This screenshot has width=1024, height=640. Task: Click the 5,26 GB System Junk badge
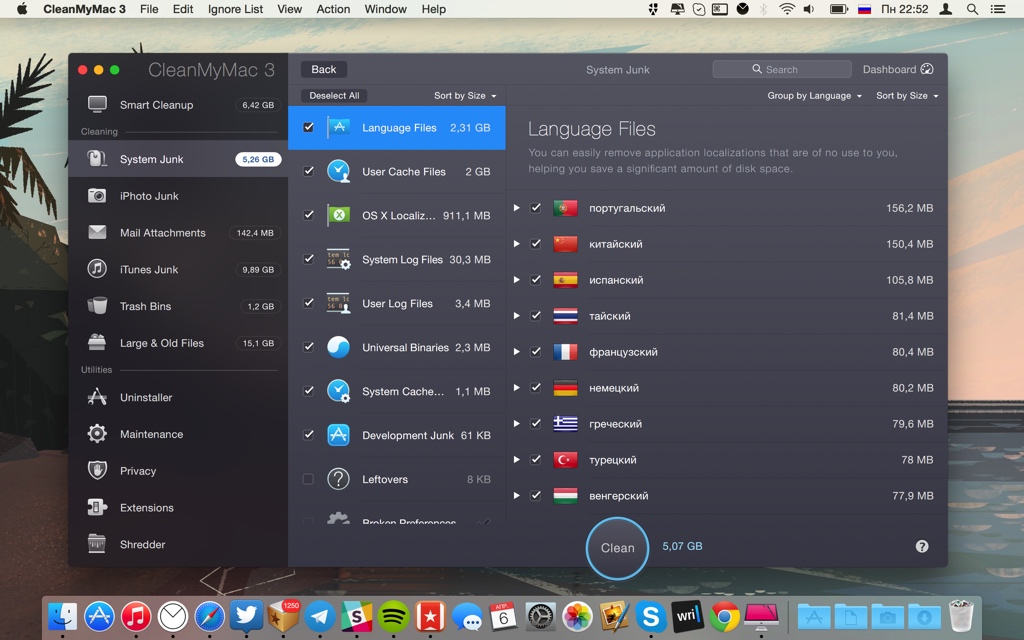[x=258, y=159]
